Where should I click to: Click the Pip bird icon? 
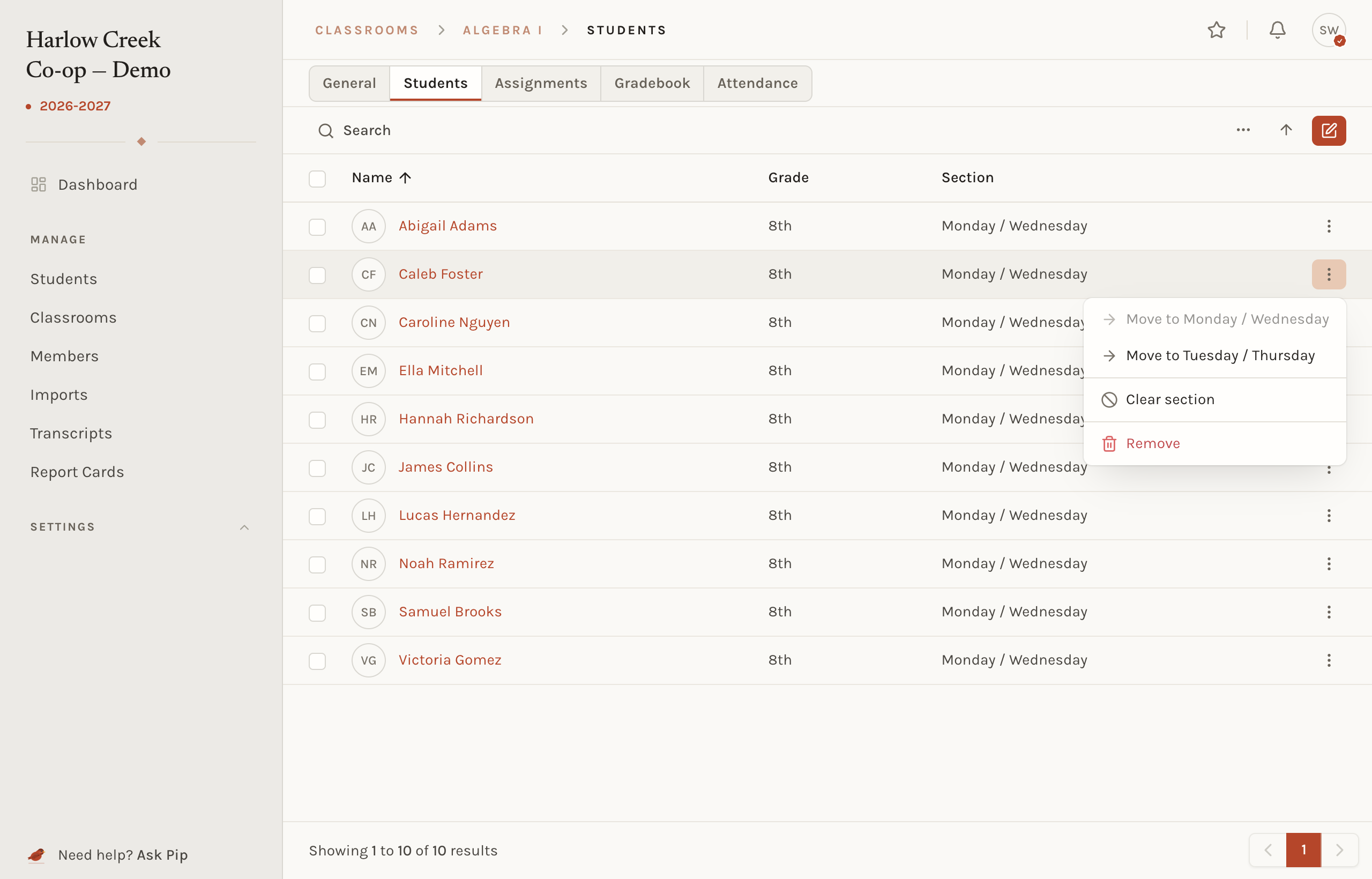pos(36,854)
